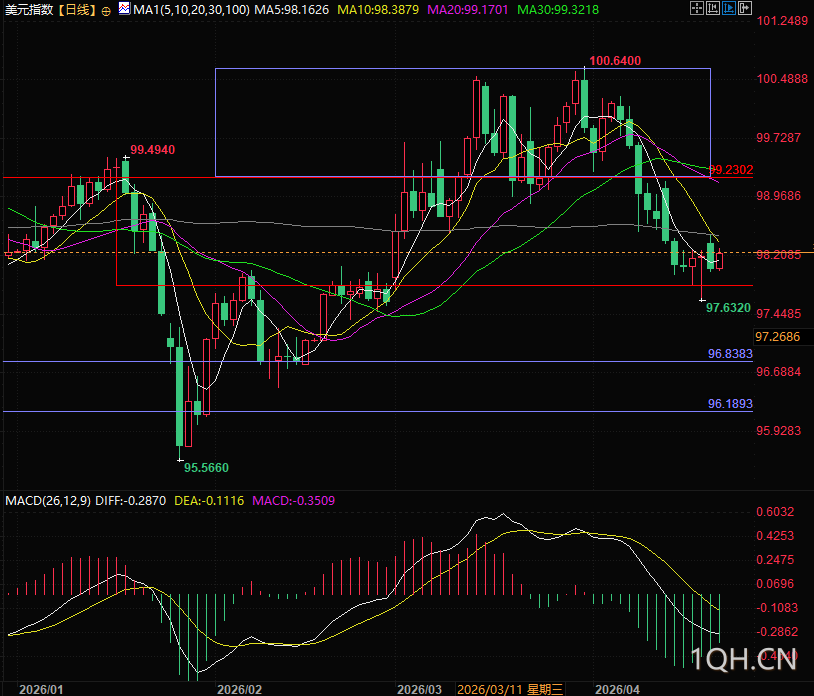Click the MA20:99.1701 value
814x696 pixels.
[x=468, y=10]
